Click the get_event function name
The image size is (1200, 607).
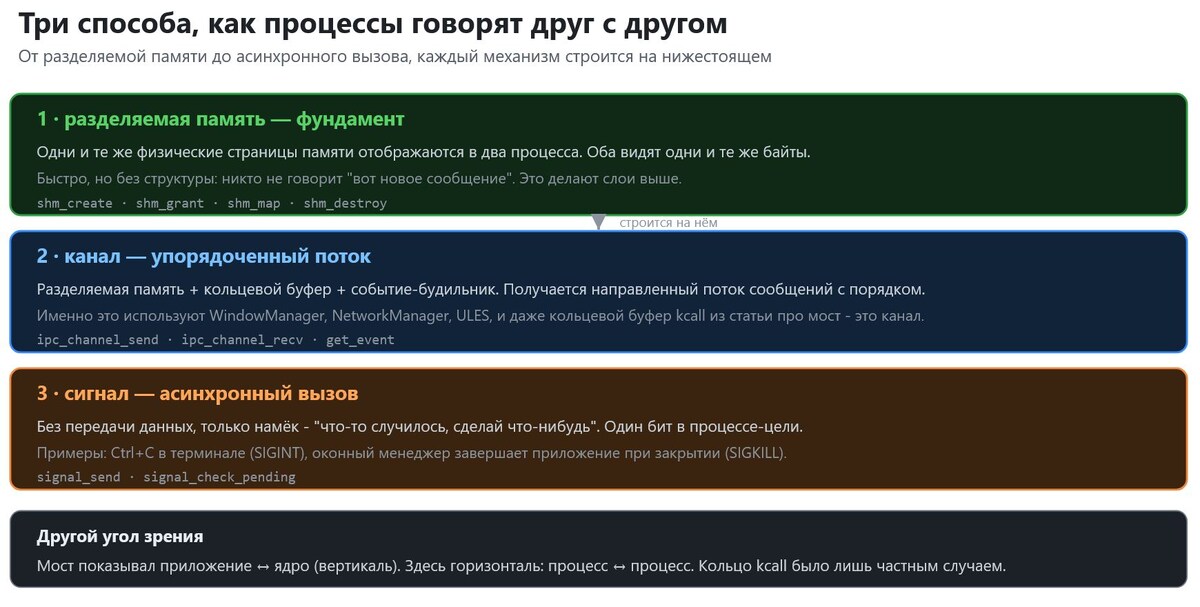coord(360,340)
